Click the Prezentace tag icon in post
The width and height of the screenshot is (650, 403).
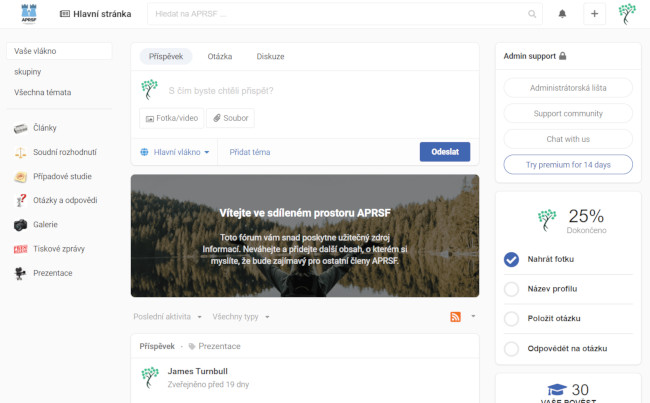click(x=192, y=346)
